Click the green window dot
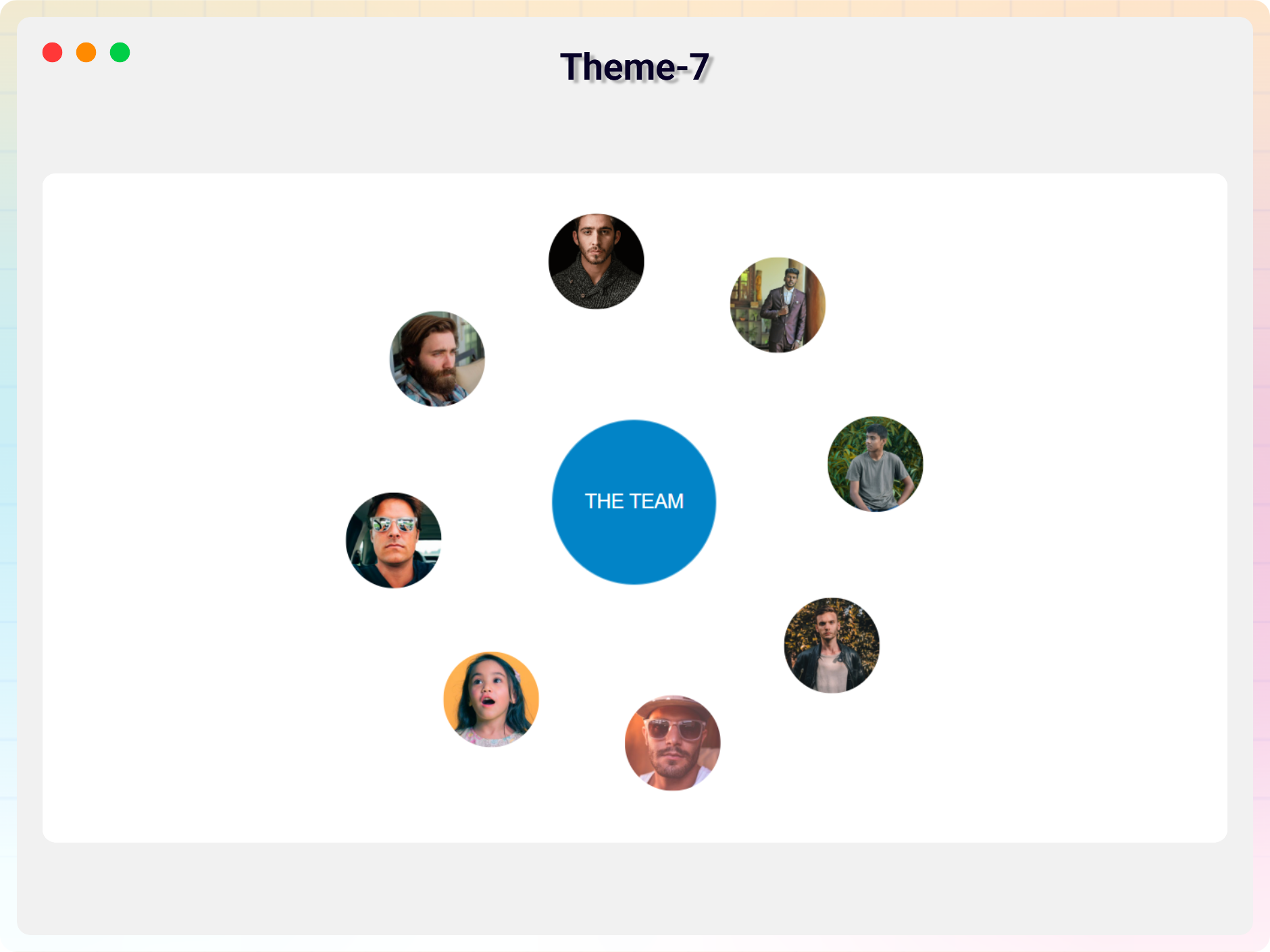This screenshot has height=952, width=1270. (x=120, y=53)
